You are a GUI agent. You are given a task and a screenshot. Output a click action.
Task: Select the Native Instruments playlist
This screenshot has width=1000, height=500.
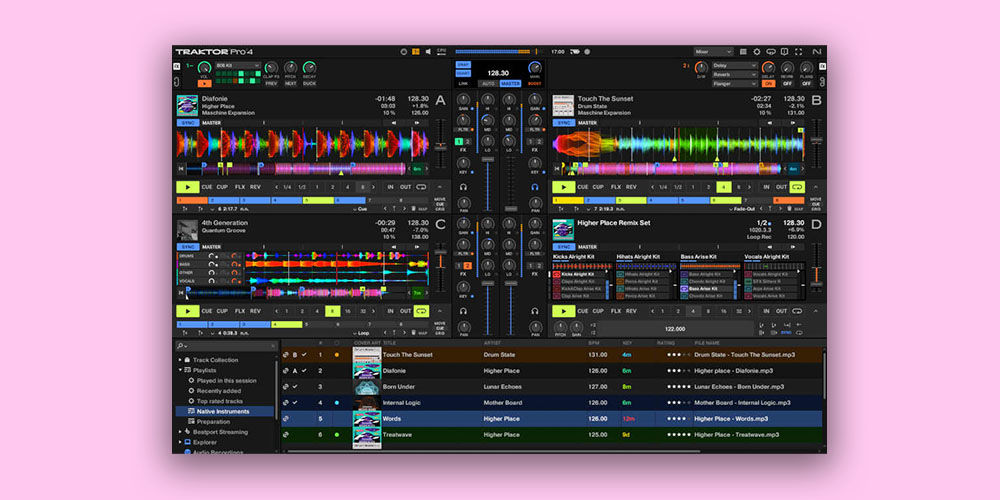pyautogui.click(x=223, y=411)
